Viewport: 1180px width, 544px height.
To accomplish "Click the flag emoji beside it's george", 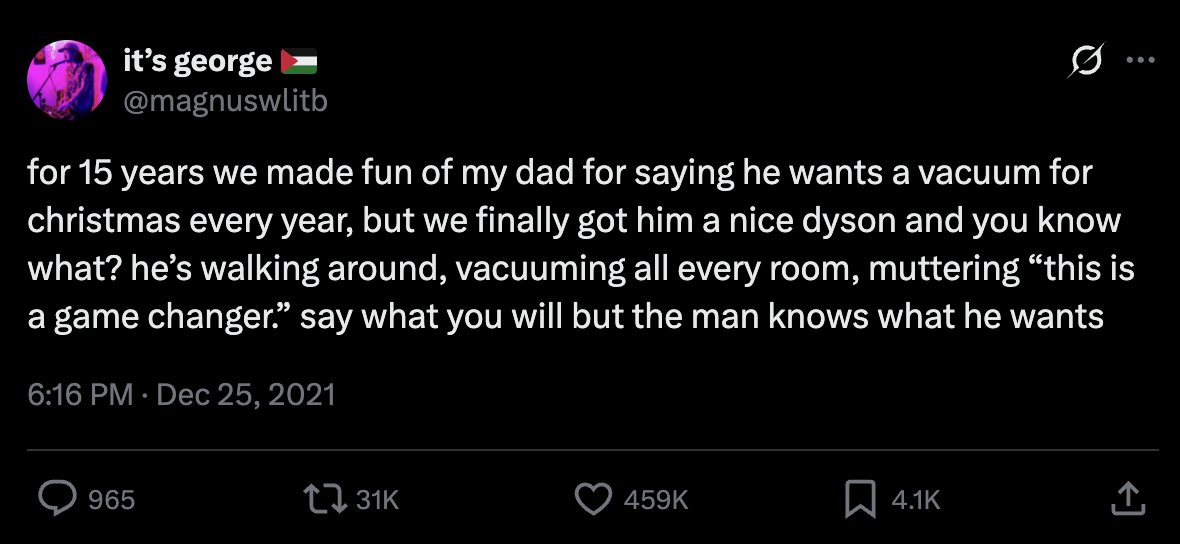I will 299,62.
